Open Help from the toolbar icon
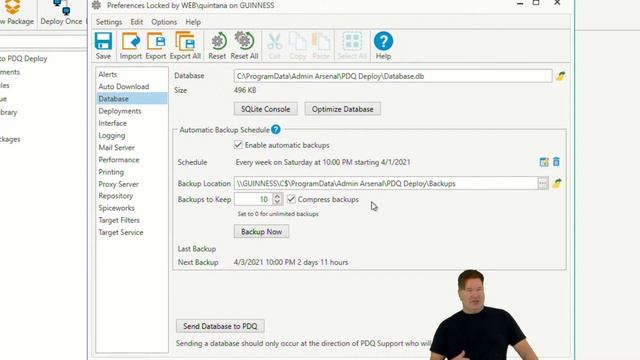 pyautogui.click(x=383, y=46)
